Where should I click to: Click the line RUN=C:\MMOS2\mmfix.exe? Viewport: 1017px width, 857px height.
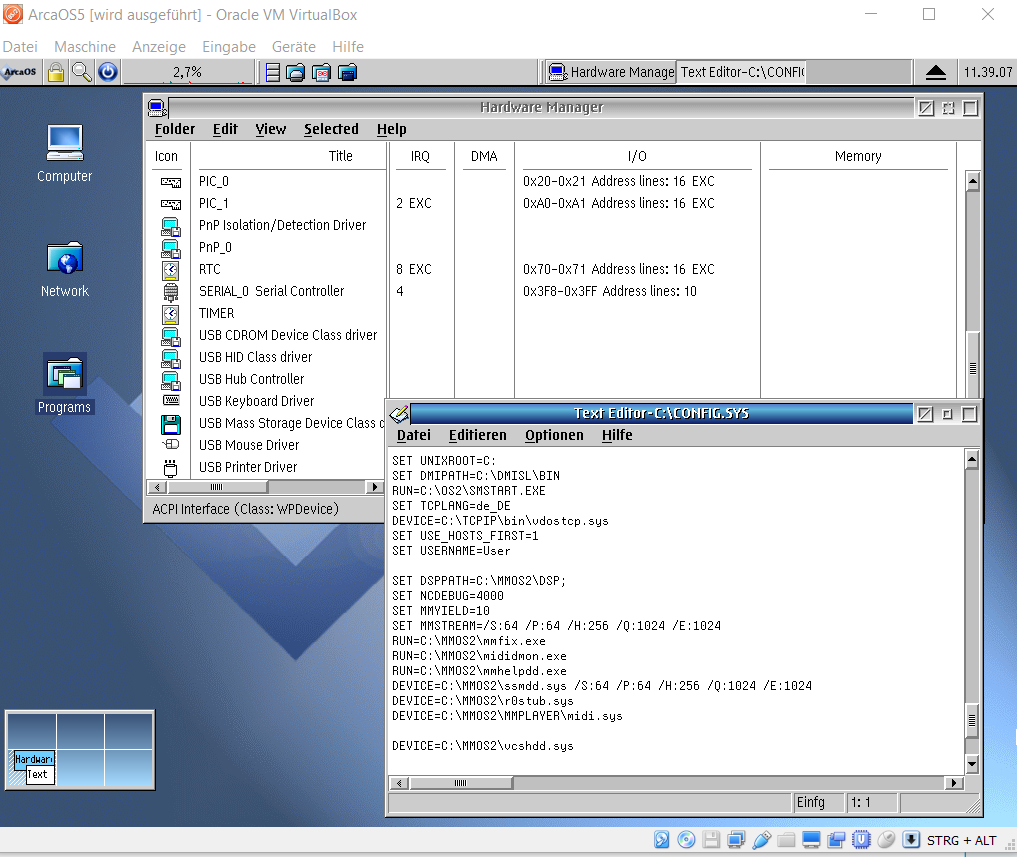(468, 641)
